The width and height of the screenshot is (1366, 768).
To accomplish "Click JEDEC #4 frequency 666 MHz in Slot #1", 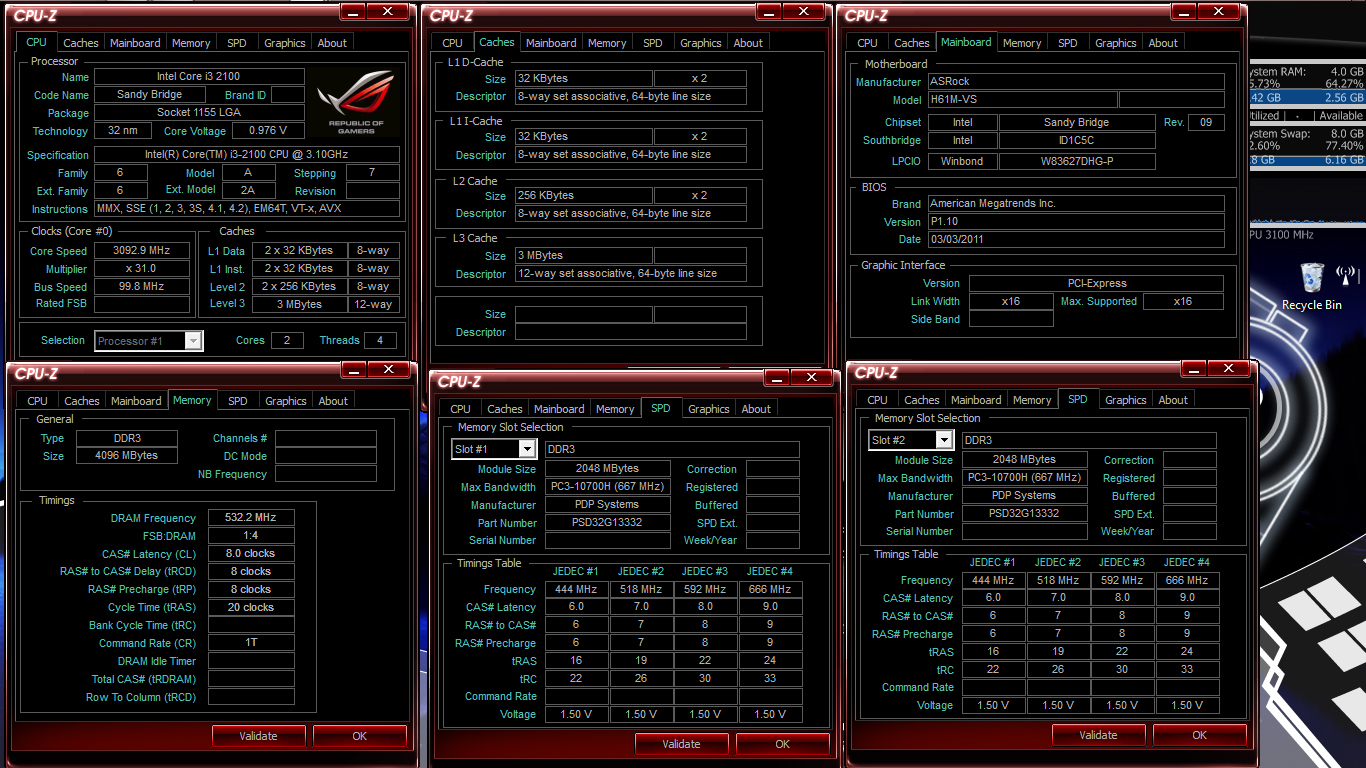I will [x=770, y=590].
